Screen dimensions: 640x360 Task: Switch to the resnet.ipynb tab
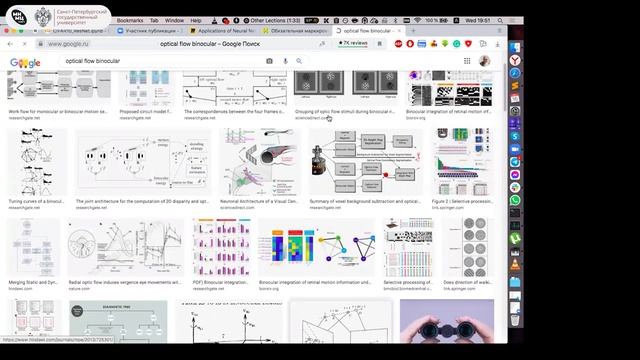pos(77,31)
